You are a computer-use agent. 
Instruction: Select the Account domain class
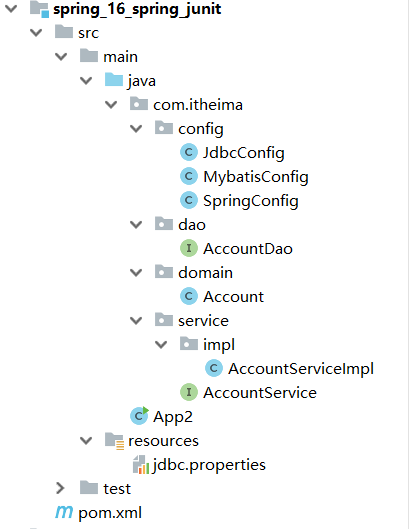click(x=233, y=297)
